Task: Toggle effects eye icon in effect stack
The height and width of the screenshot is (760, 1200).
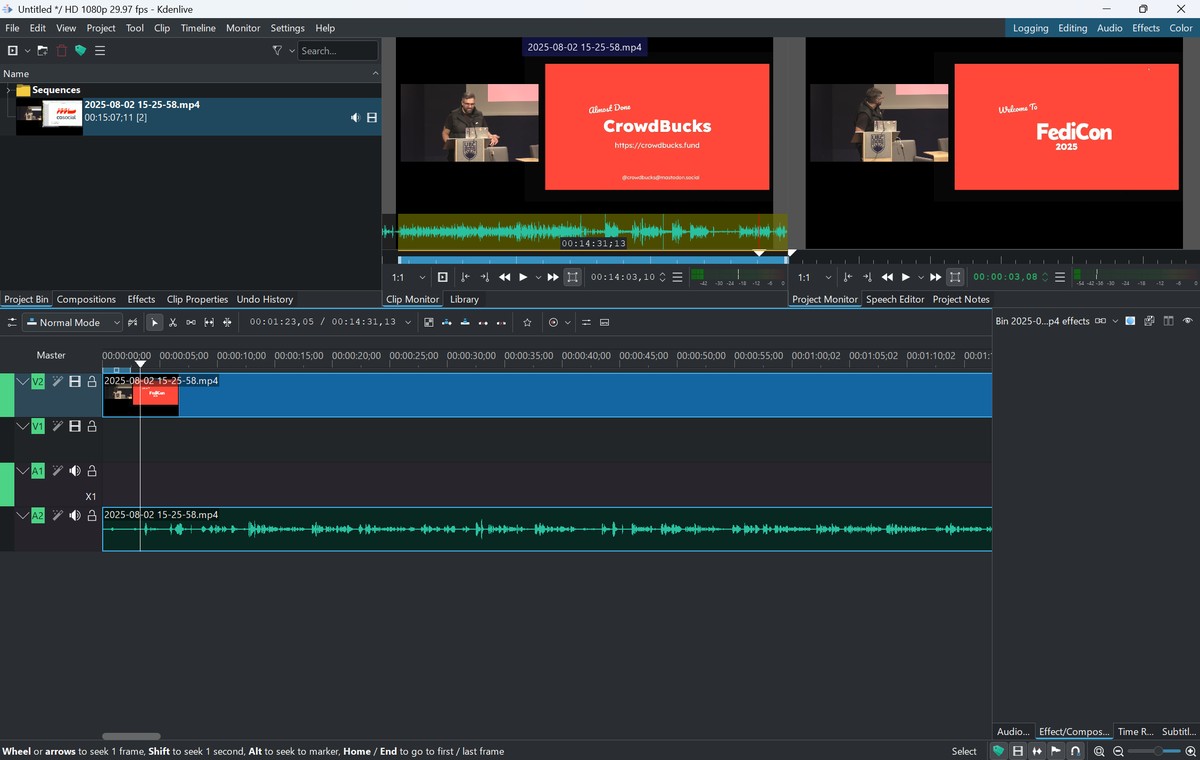Action: (1187, 321)
